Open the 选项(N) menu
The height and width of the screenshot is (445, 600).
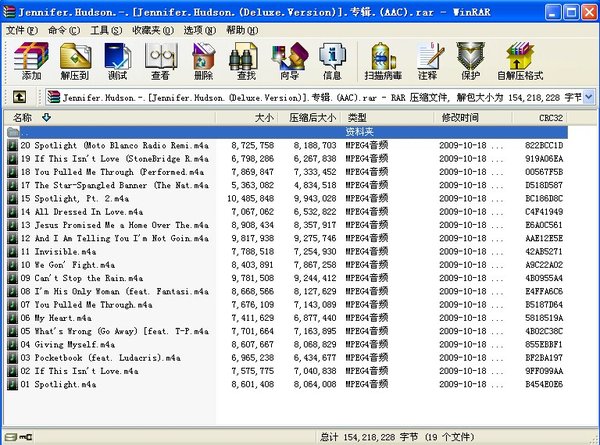199,30
